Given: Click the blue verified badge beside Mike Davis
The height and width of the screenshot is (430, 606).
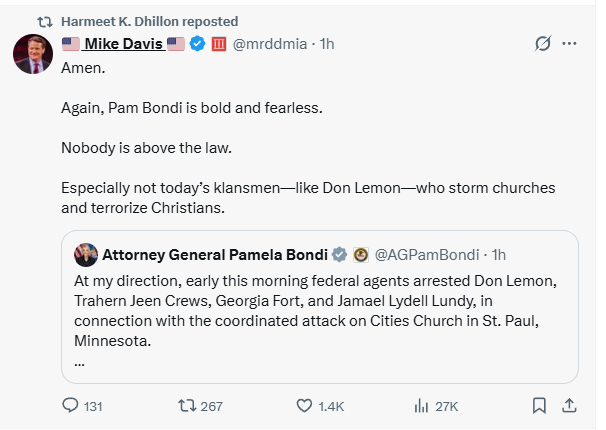Looking at the screenshot, I should [199, 44].
